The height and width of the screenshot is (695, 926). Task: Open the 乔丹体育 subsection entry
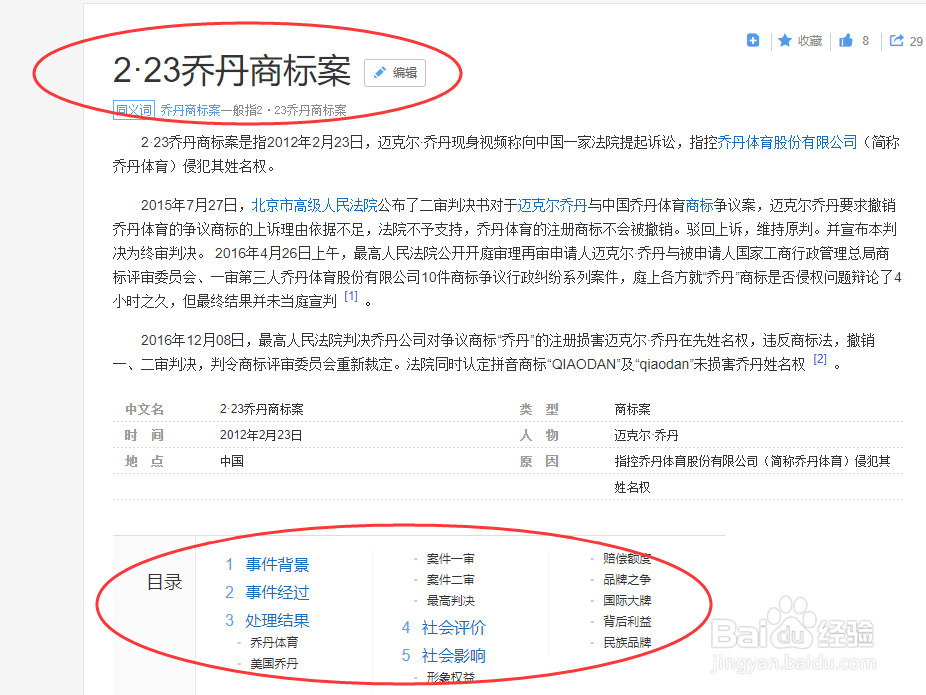pyautogui.click(x=274, y=642)
